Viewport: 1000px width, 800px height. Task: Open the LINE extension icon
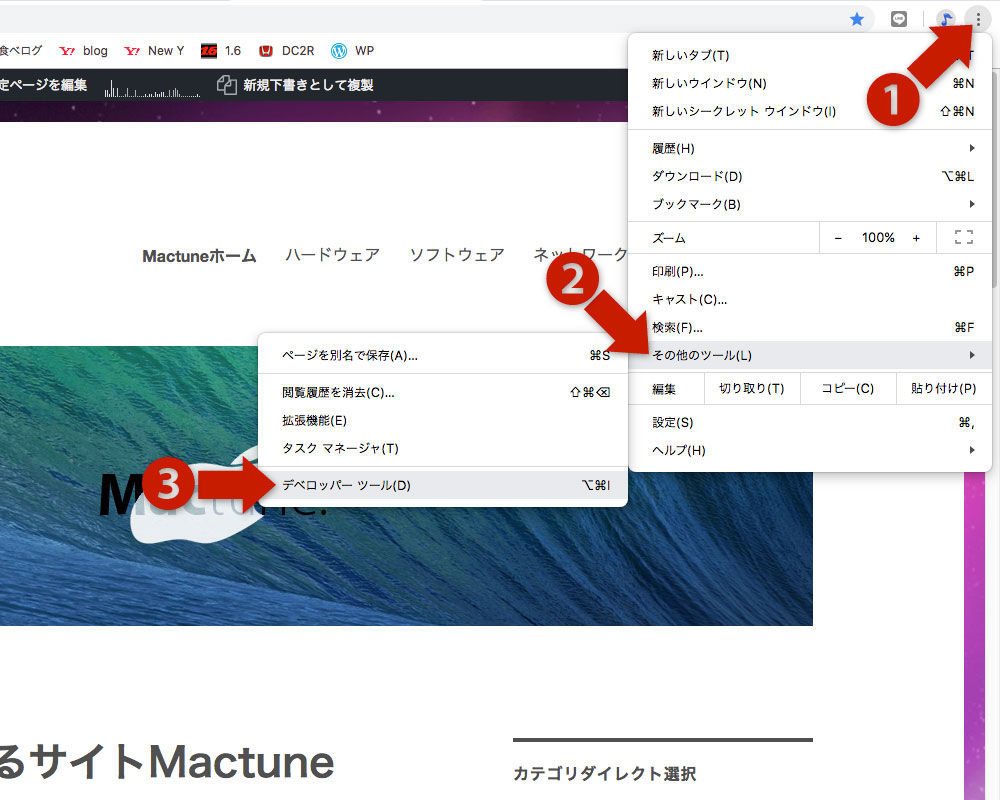[x=899, y=19]
